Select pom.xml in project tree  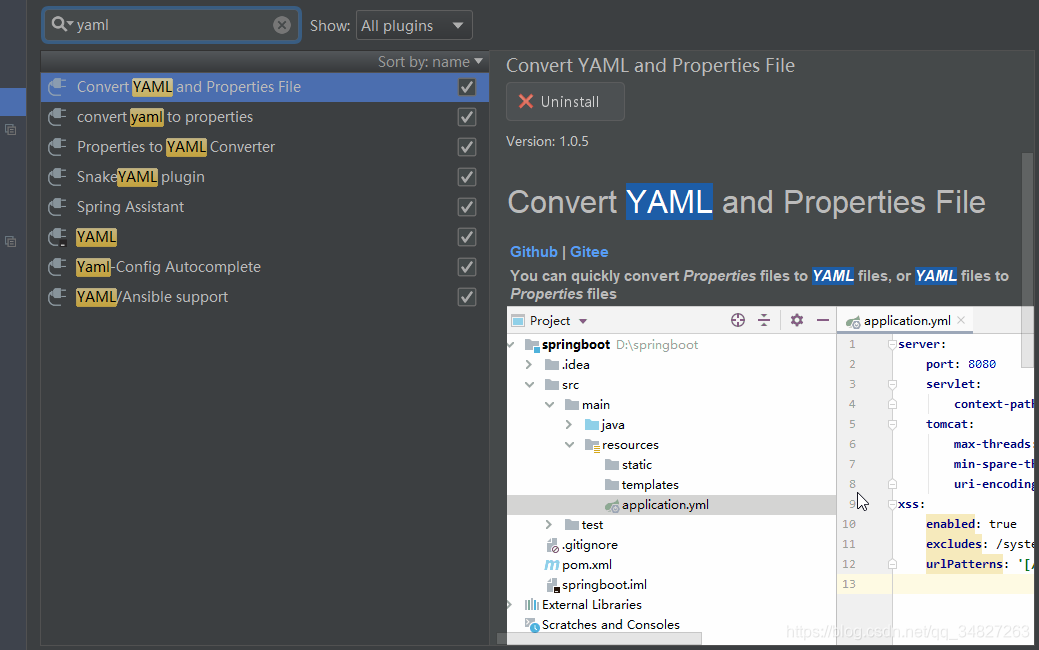click(x=578, y=565)
